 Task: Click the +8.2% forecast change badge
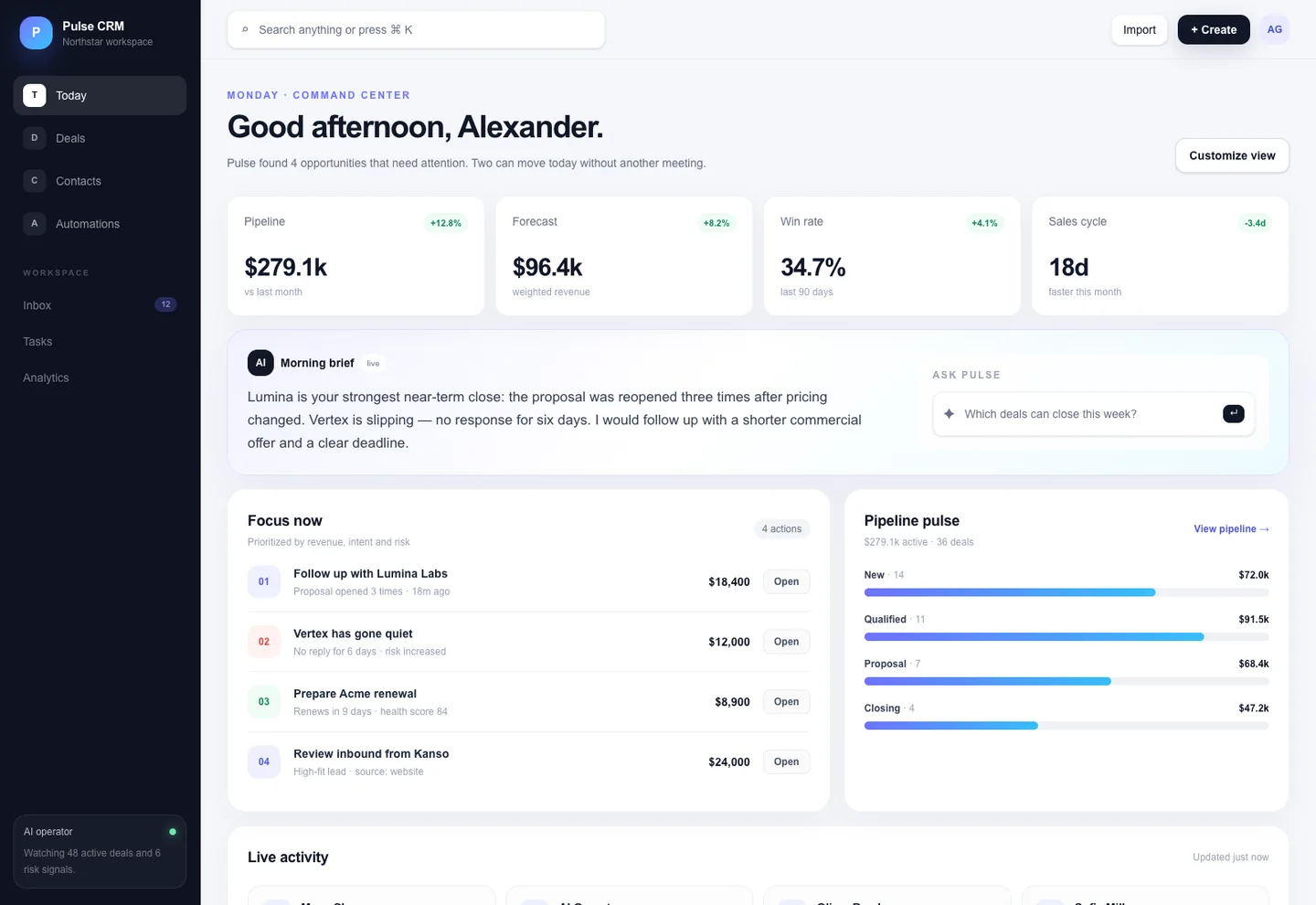[x=716, y=223]
